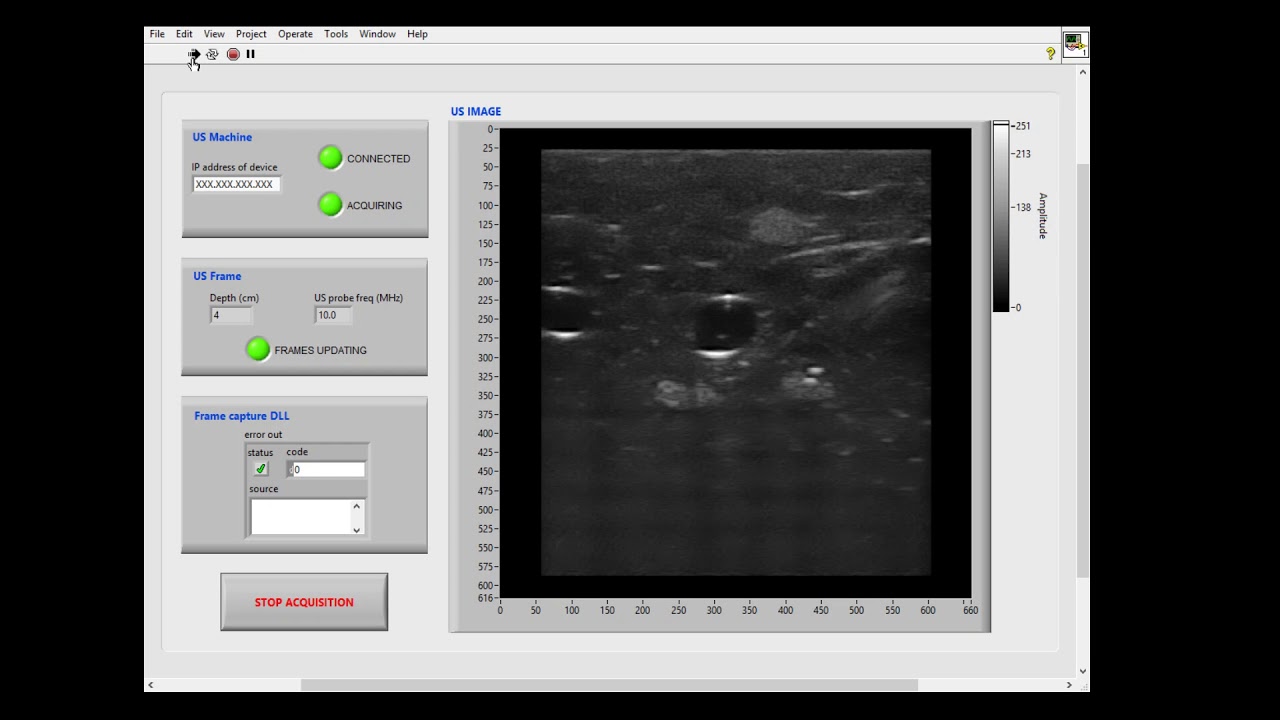
Task: Click the source box scroll-up arrow
Action: click(357, 506)
